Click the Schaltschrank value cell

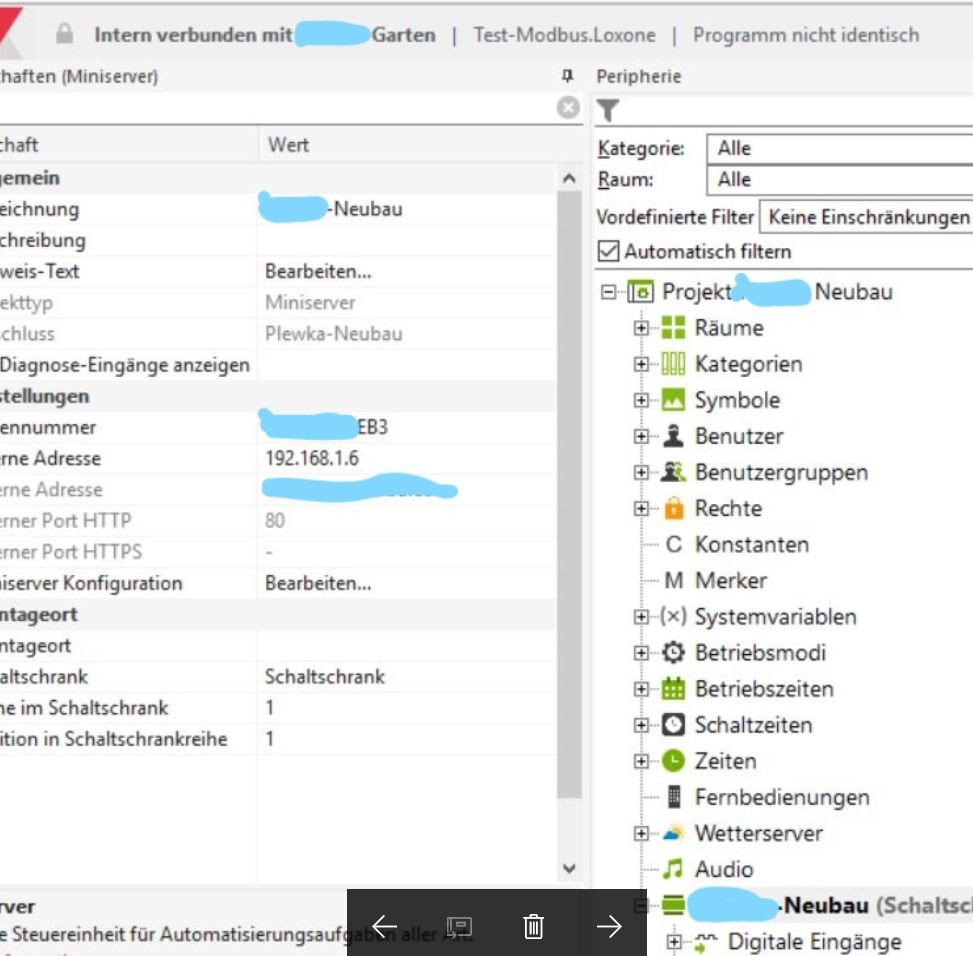pyautogui.click(x=406, y=676)
